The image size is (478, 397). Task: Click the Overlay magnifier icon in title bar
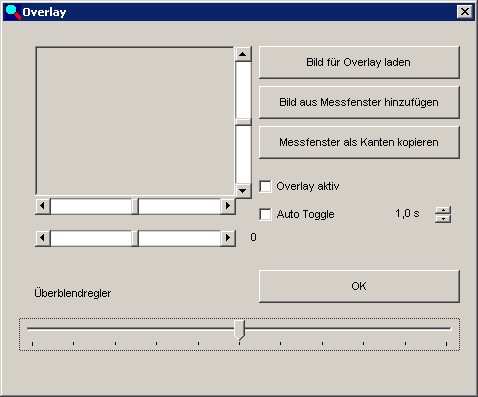(13, 12)
